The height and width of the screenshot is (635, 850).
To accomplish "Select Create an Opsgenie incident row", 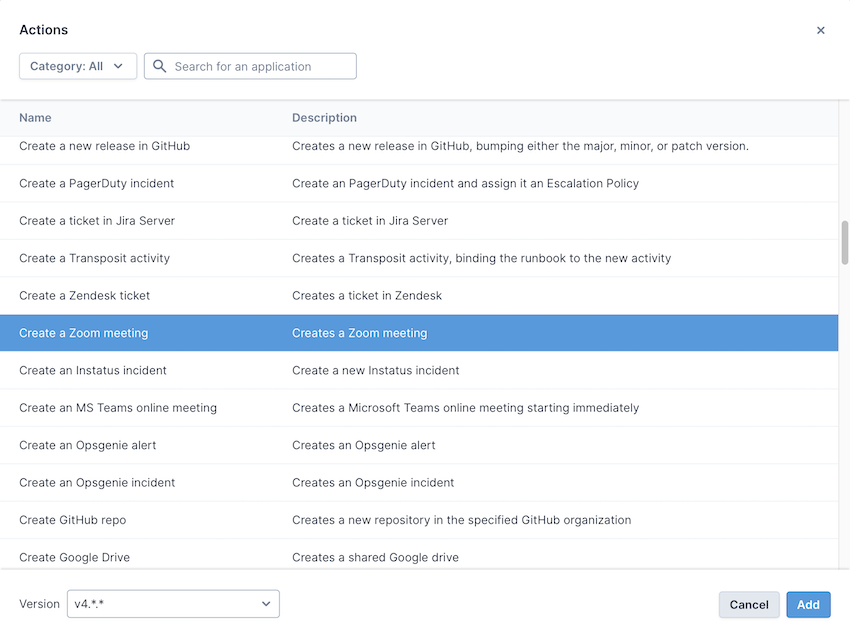I will (x=97, y=483).
